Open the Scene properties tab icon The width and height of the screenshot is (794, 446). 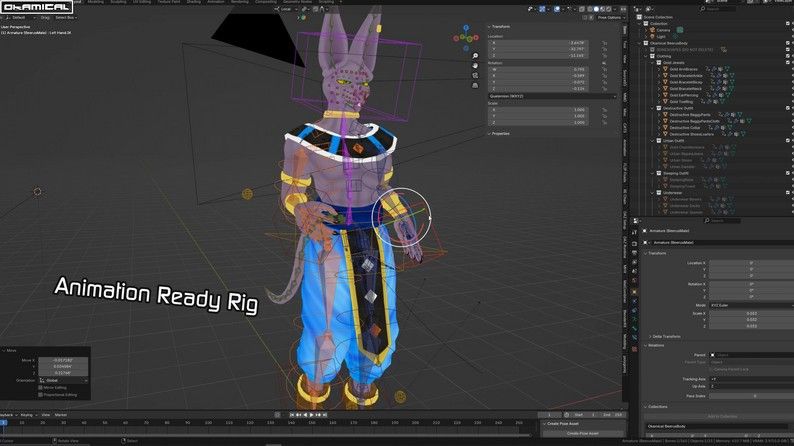(634, 271)
